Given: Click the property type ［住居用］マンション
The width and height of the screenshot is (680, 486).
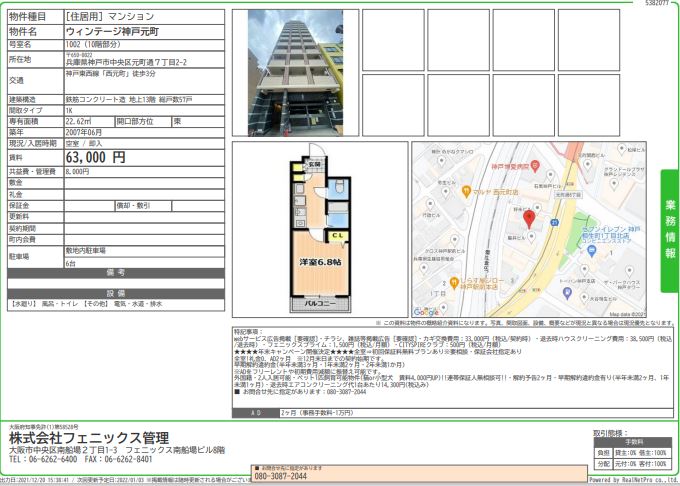Looking at the screenshot, I should tap(110, 16).
